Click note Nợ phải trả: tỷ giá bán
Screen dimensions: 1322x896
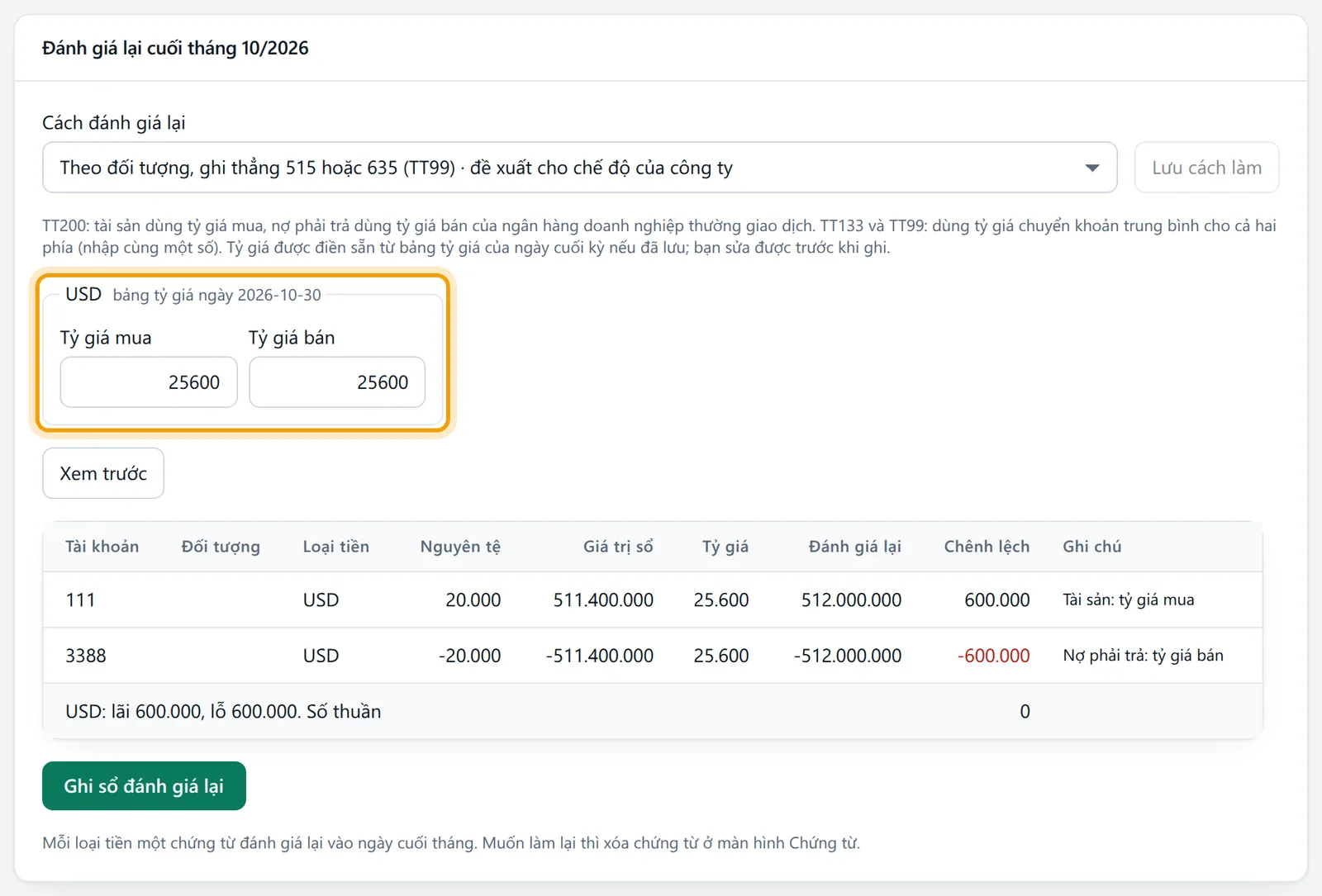point(1144,656)
